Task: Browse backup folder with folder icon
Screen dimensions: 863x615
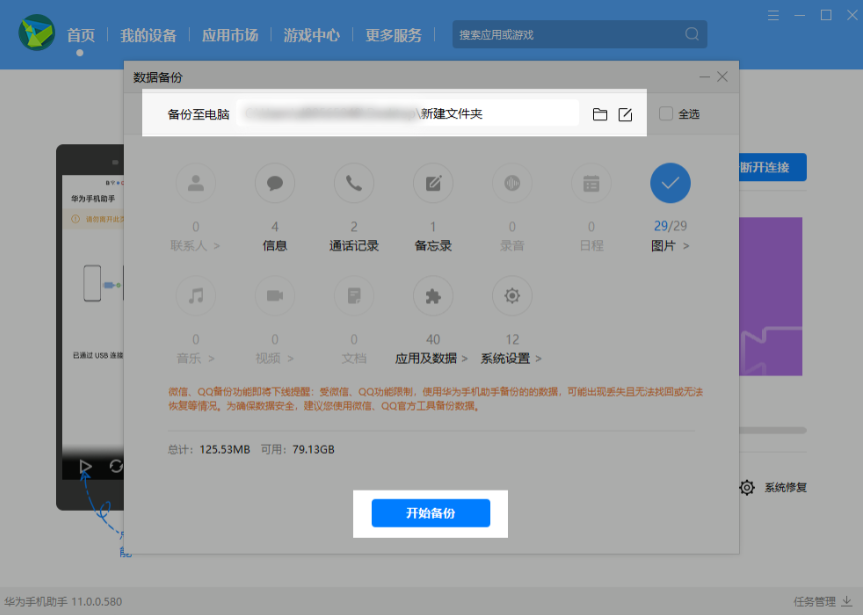Action: pyautogui.click(x=600, y=114)
